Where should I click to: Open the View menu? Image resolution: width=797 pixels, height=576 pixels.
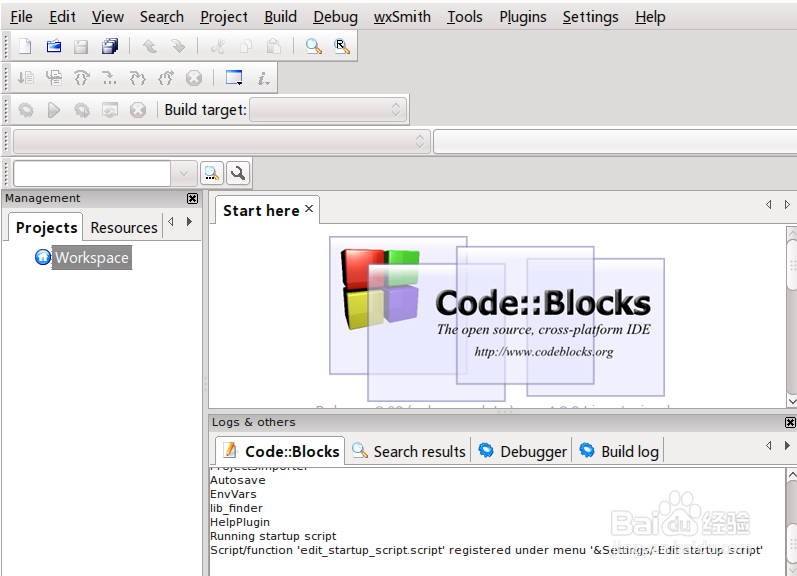(x=108, y=17)
